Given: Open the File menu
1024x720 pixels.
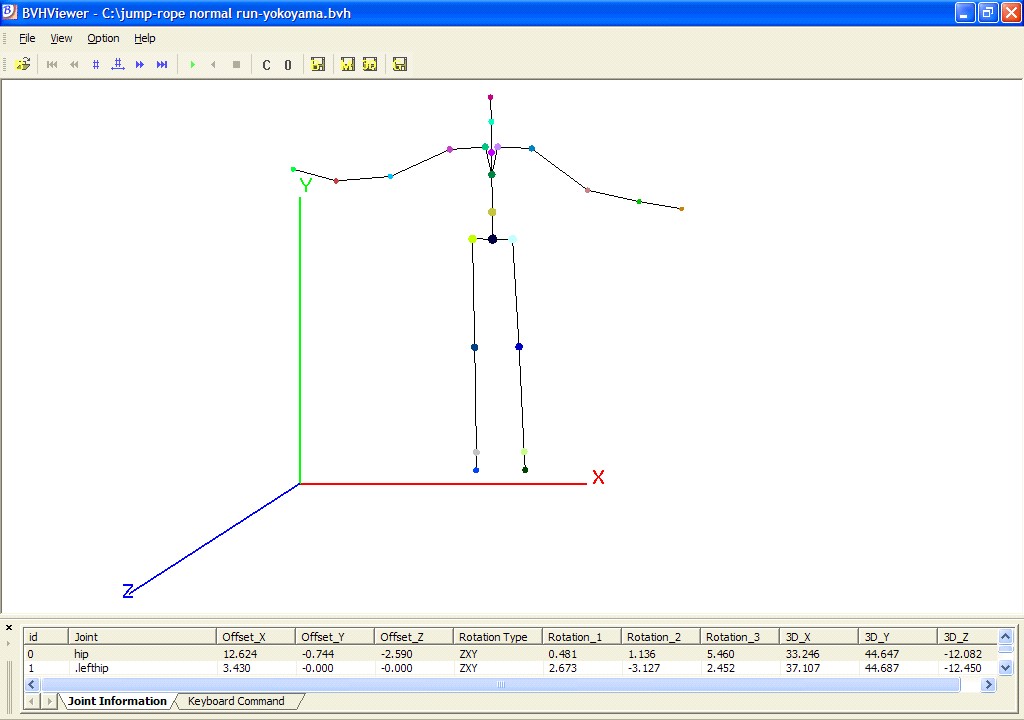Looking at the screenshot, I should coord(27,38).
